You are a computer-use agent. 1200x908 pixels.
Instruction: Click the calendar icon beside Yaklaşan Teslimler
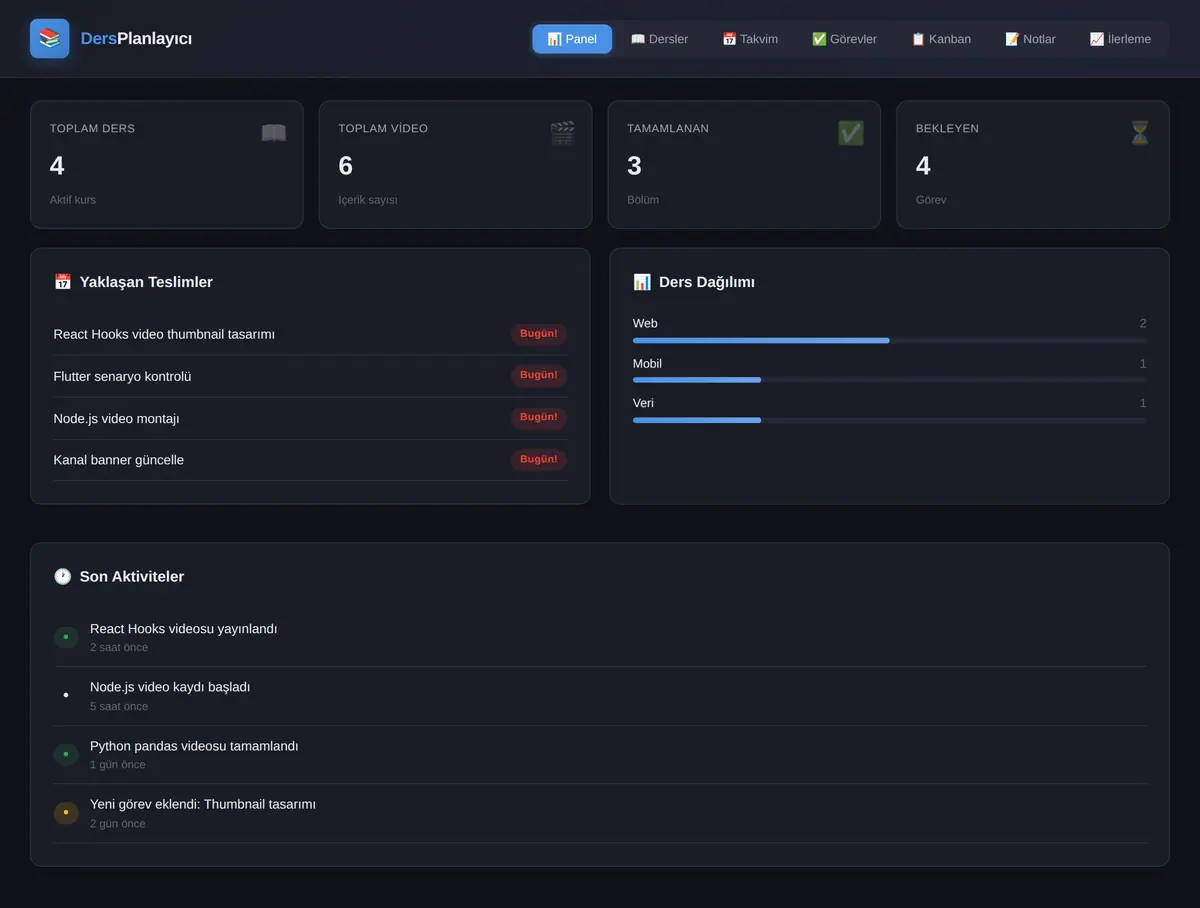tap(62, 282)
